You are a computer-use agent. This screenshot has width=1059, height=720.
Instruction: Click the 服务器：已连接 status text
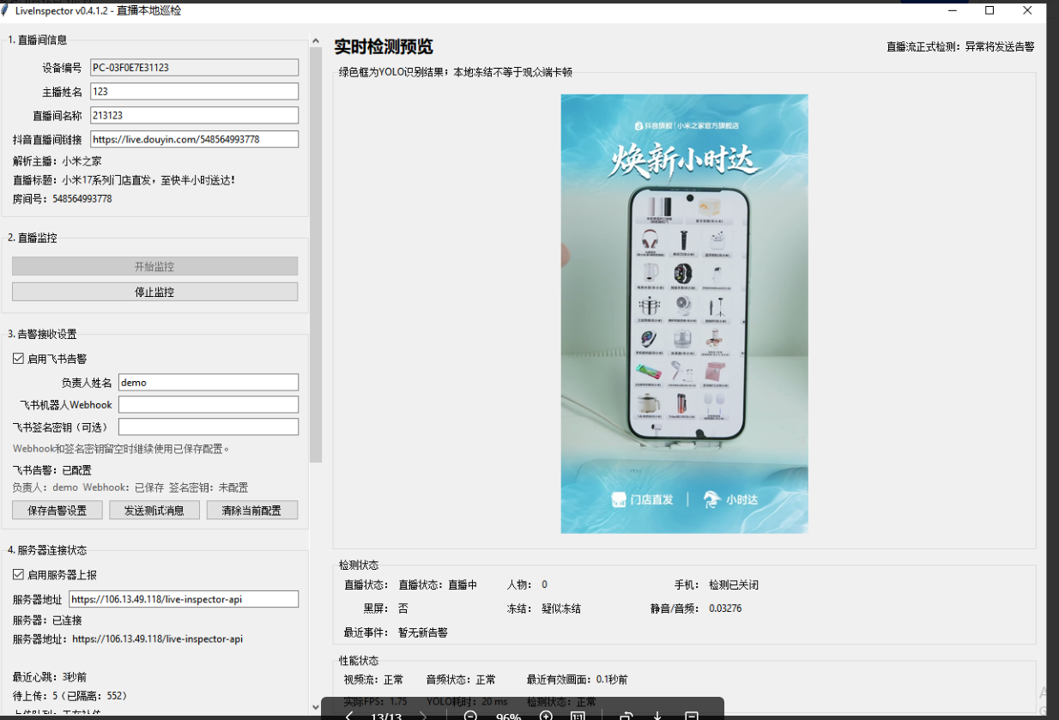click(47, 620)
